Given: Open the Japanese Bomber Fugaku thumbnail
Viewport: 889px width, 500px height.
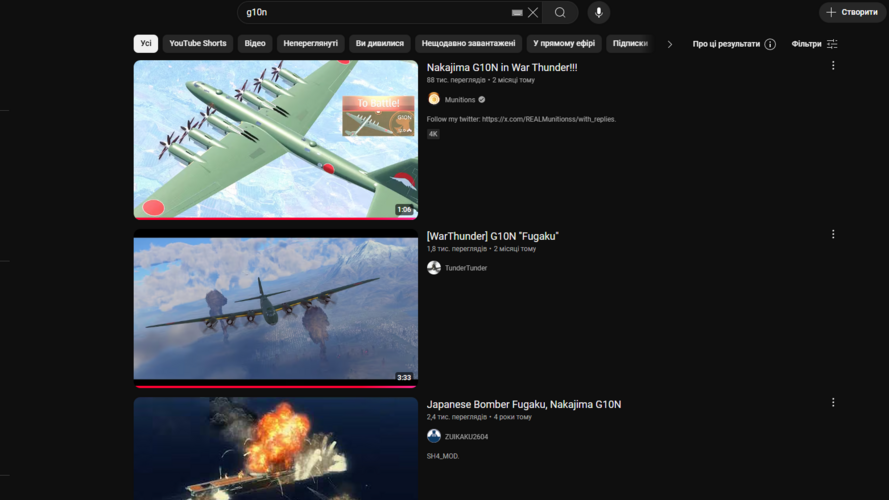Looking at the screenshot, I should pos(276,448).
